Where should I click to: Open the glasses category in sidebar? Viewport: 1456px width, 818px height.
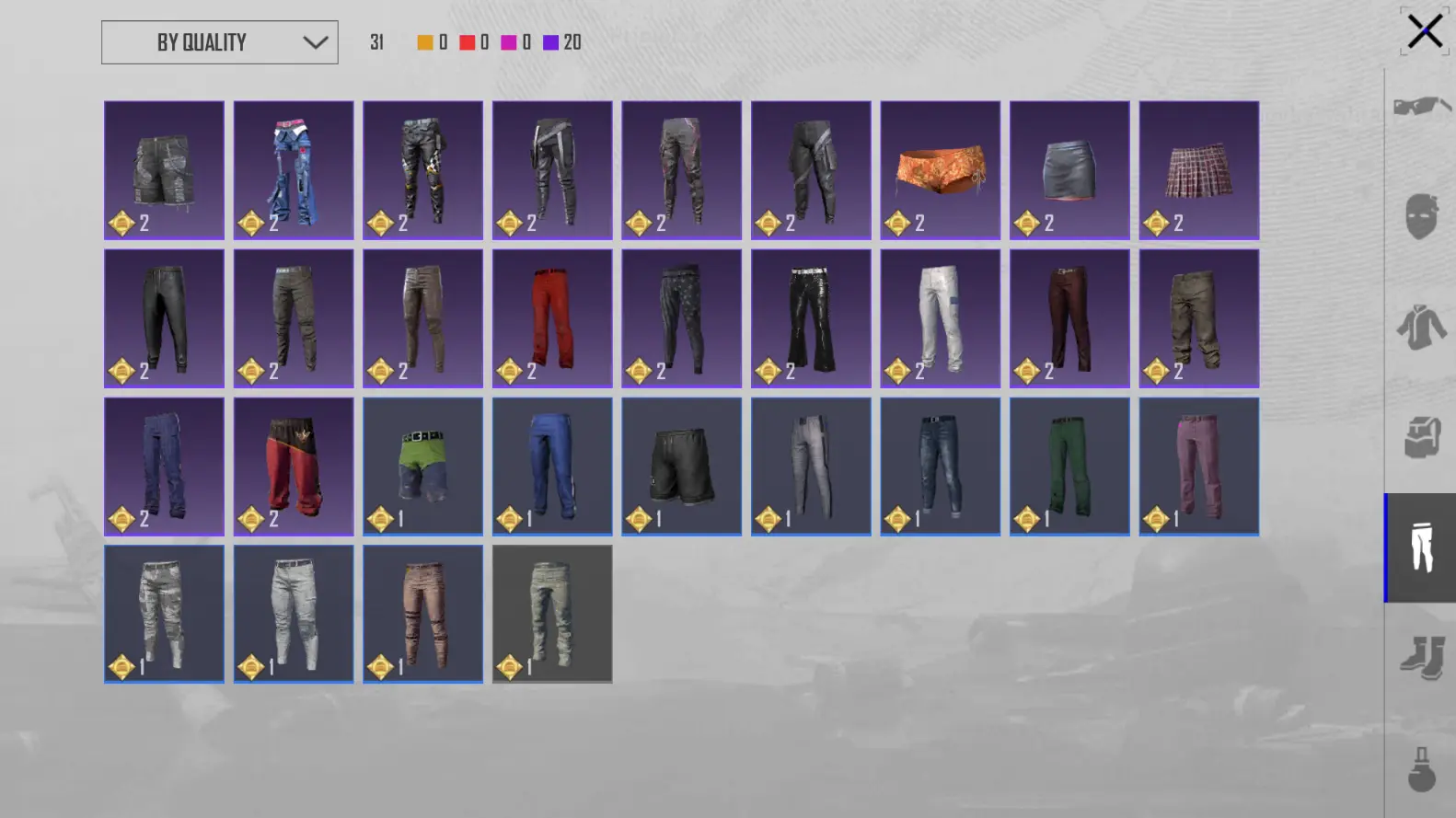coord(1421,107)
